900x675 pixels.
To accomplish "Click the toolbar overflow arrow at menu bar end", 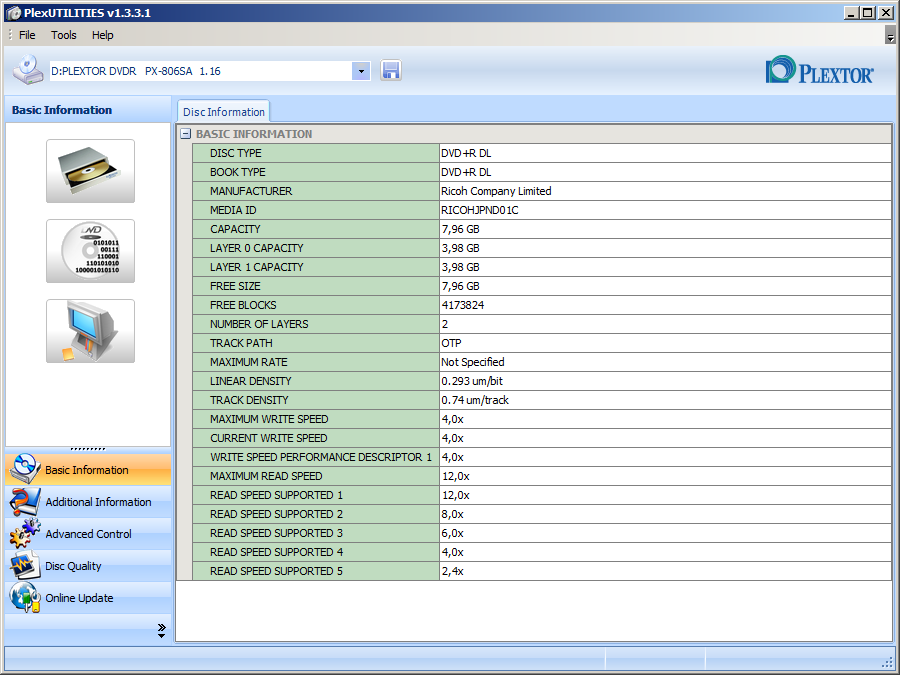I will (x=890, y=36).
